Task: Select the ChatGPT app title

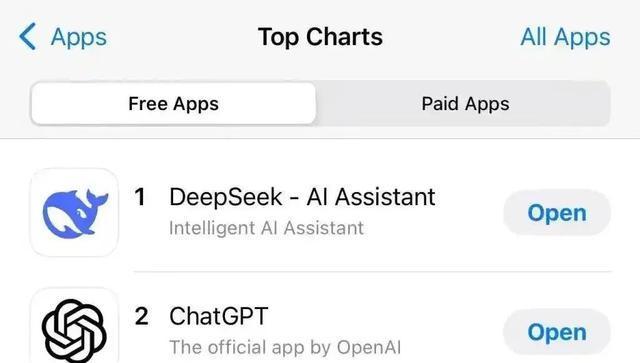Action: click(219, 316)
